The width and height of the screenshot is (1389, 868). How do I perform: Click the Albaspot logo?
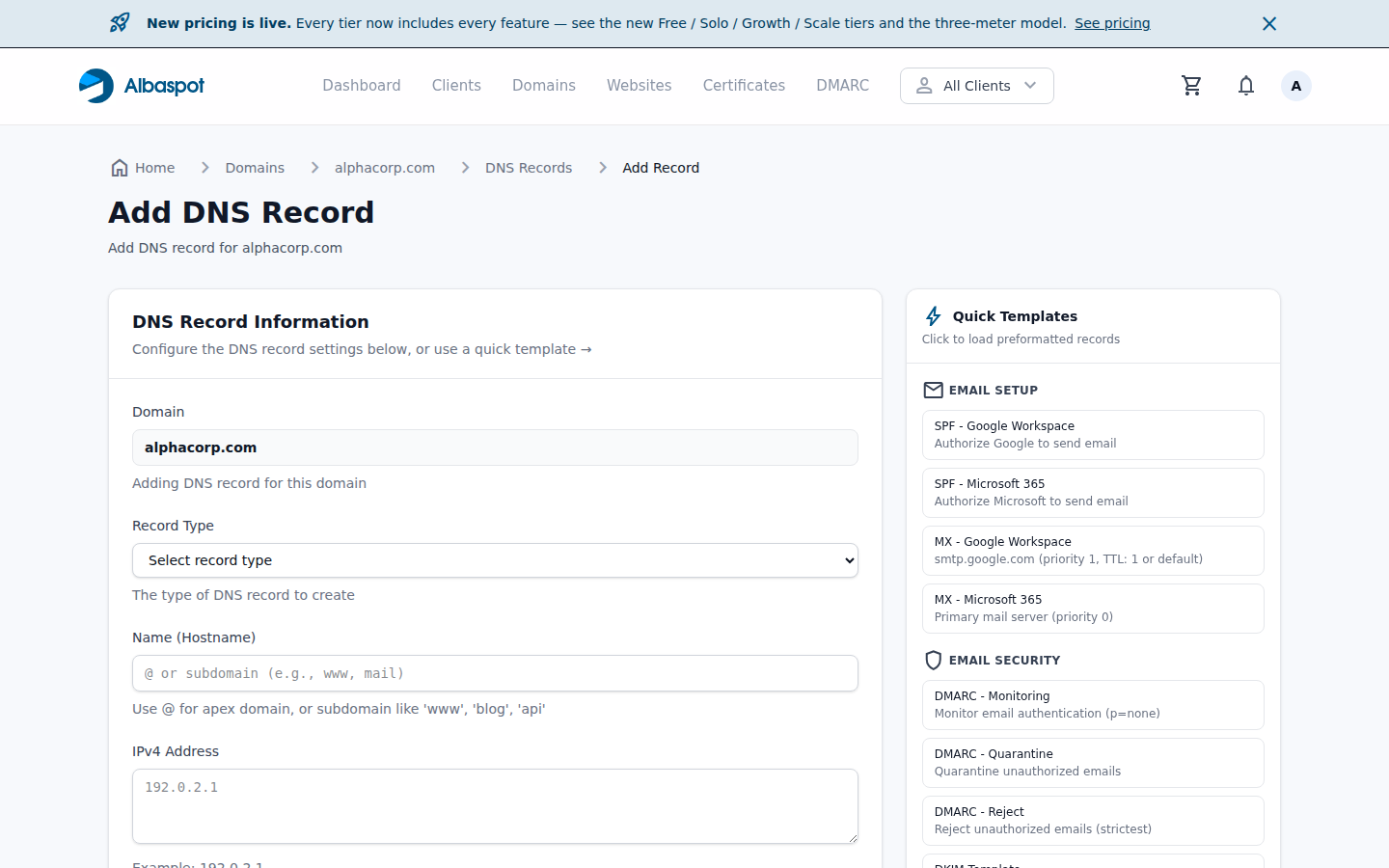coord(142,86)
